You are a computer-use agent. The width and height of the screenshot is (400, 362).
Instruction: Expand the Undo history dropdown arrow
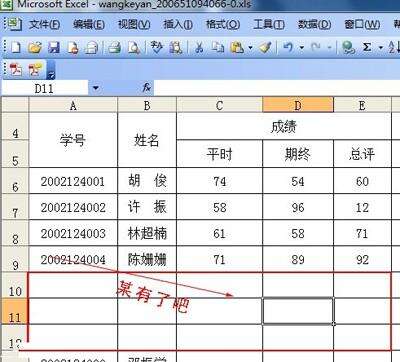click(x=302, y=48)
